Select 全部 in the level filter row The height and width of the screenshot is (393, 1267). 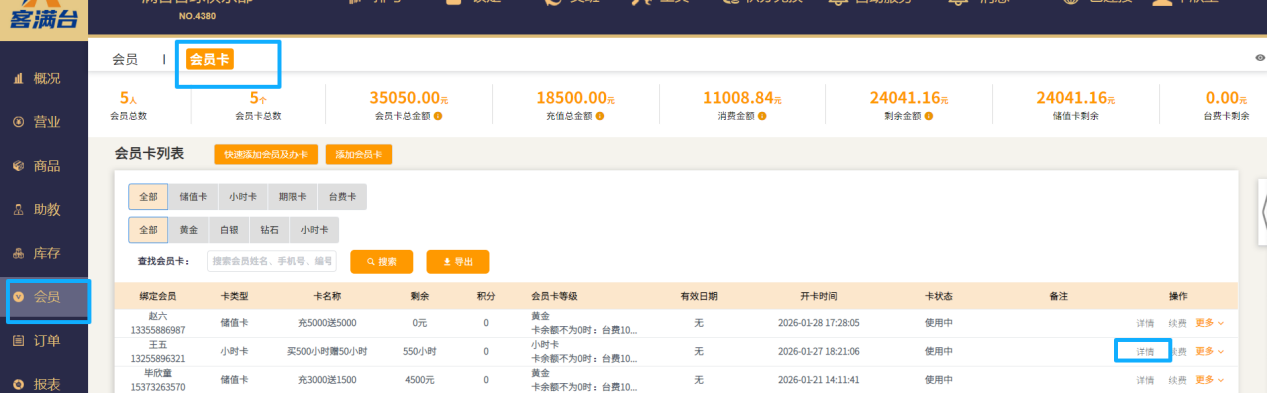[148, 230]
